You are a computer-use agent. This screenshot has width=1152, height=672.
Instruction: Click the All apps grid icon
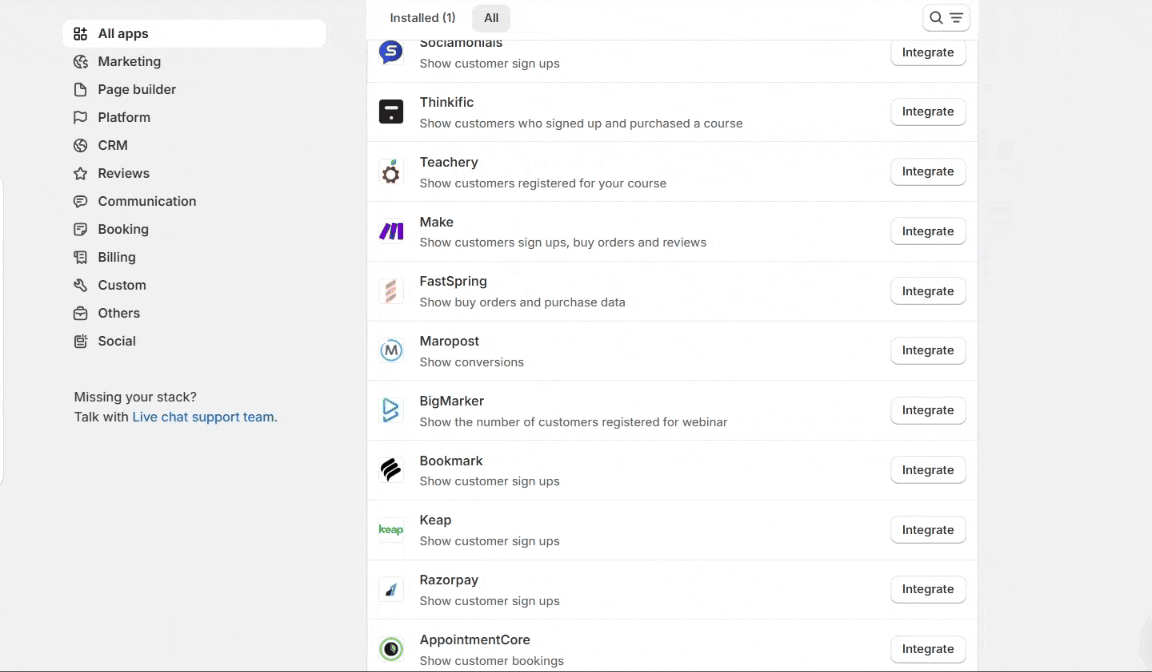pos(80,34)
